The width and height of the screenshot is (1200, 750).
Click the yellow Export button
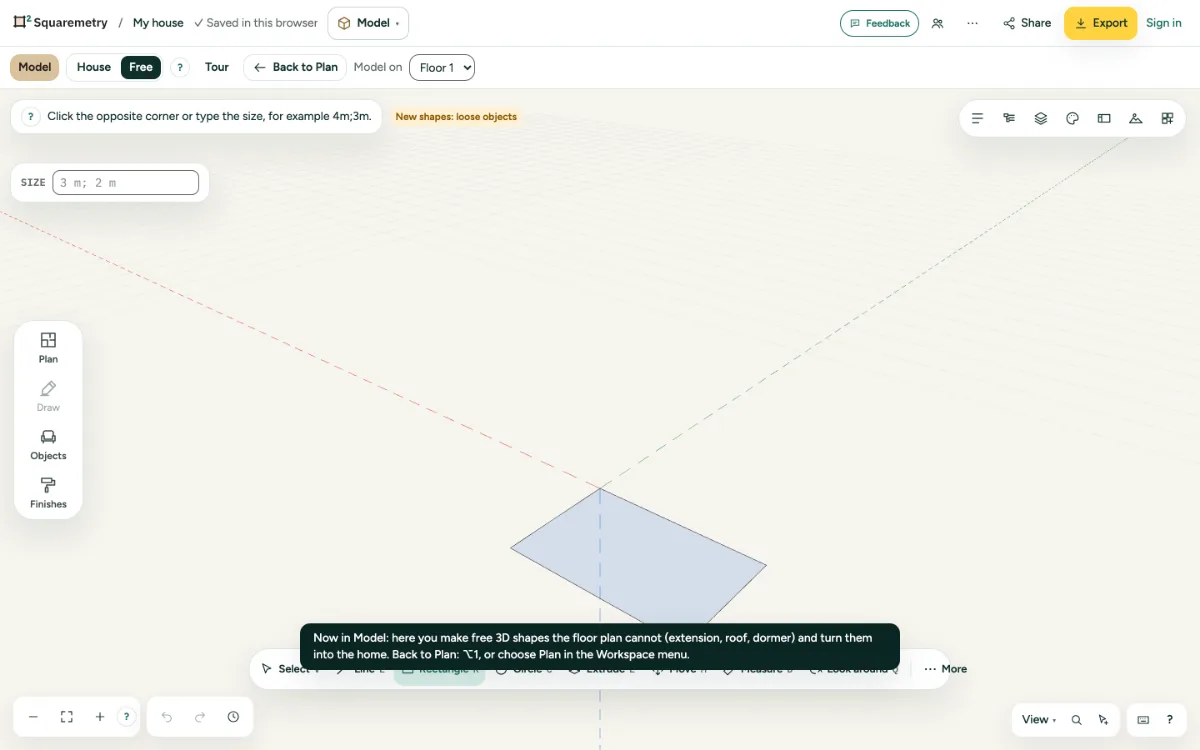pyautogui.click(x=1100, y=23)
